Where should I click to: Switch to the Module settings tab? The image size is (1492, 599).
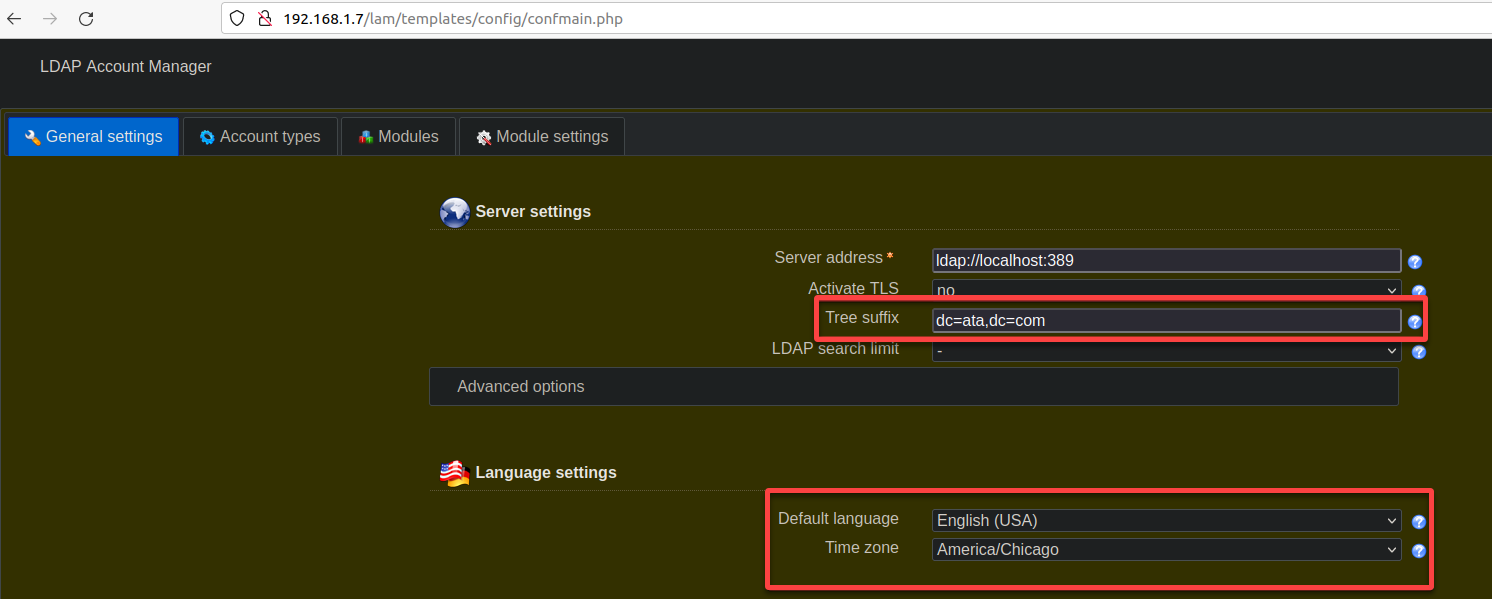click(x=542, y=137)
